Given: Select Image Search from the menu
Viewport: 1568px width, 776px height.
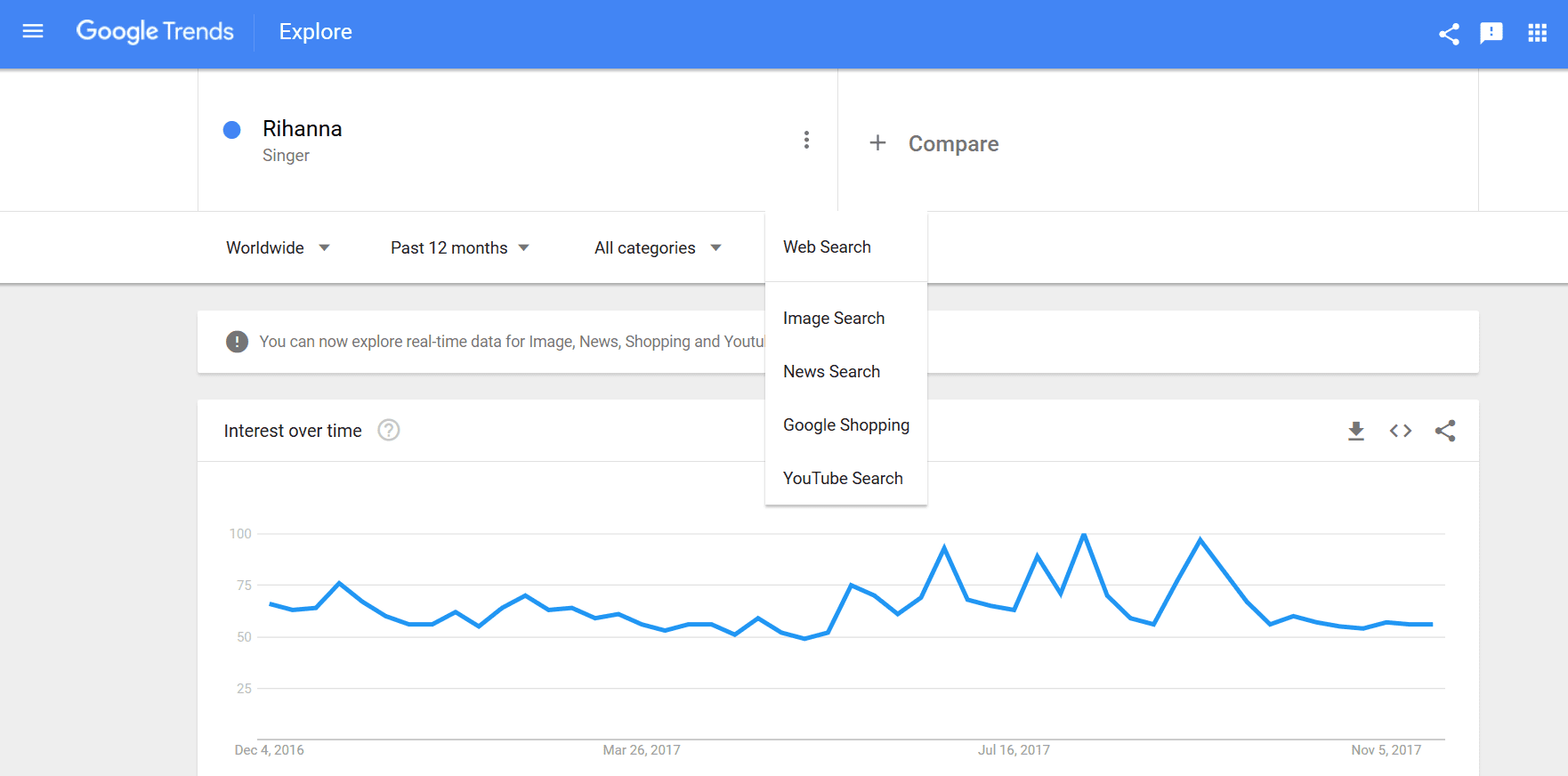Looking at the screenshot, I should click(834, 319).
